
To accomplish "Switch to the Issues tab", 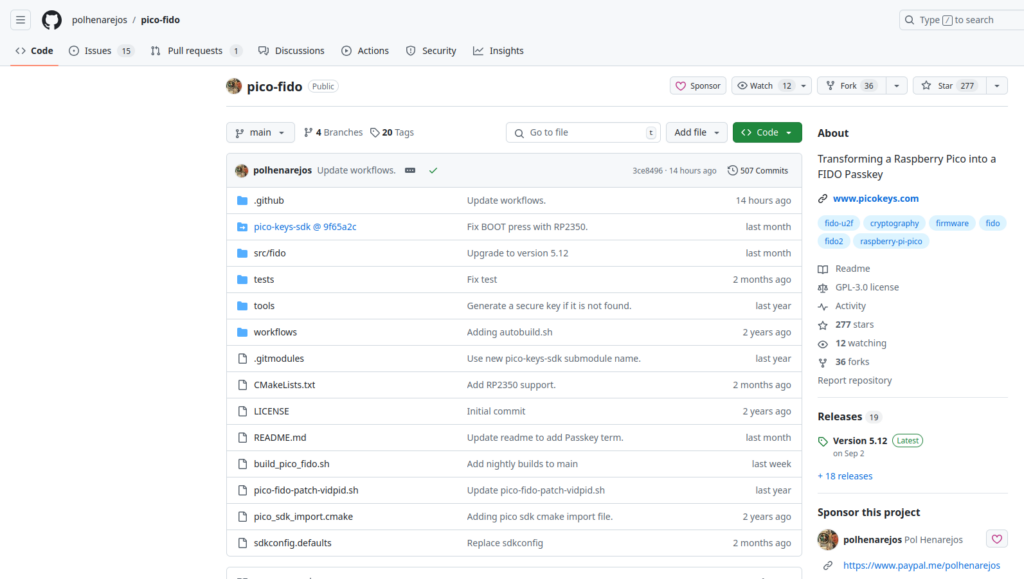I will tap(101, 50).
